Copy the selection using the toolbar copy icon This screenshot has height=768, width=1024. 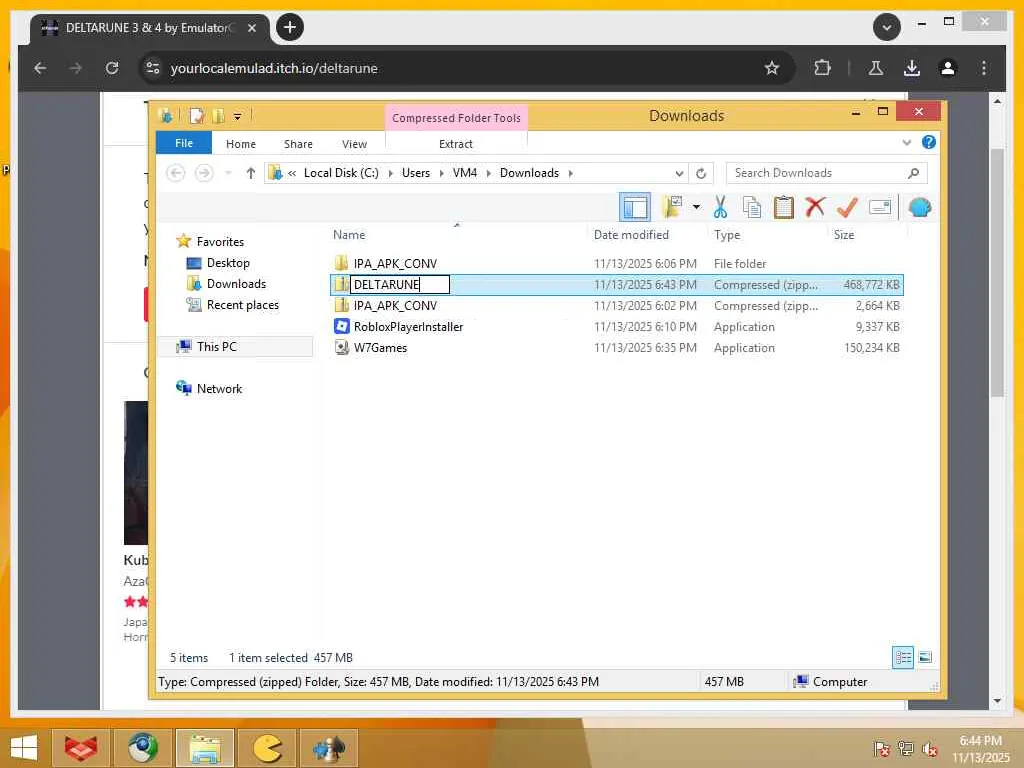[x=752, y=208]
